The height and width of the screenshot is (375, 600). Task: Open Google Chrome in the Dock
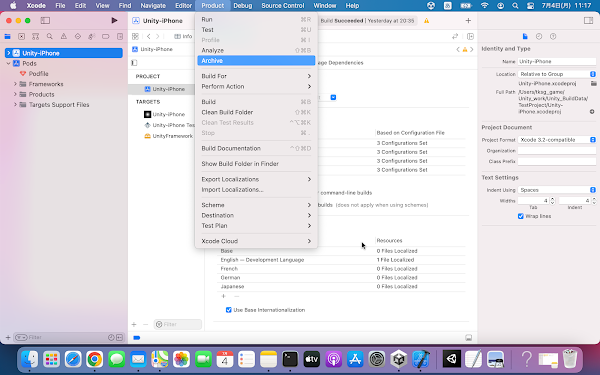(95, 359)
